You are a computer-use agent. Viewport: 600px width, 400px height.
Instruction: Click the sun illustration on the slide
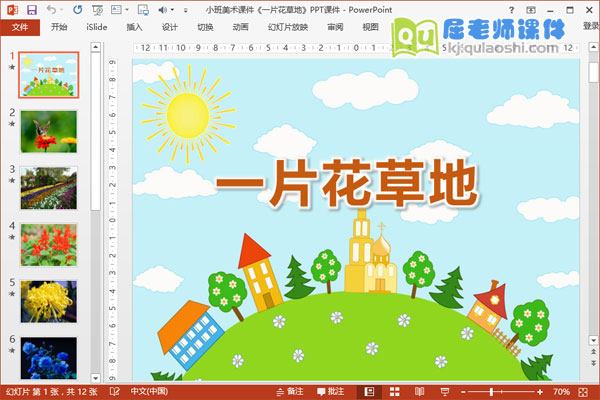[188, 114]
